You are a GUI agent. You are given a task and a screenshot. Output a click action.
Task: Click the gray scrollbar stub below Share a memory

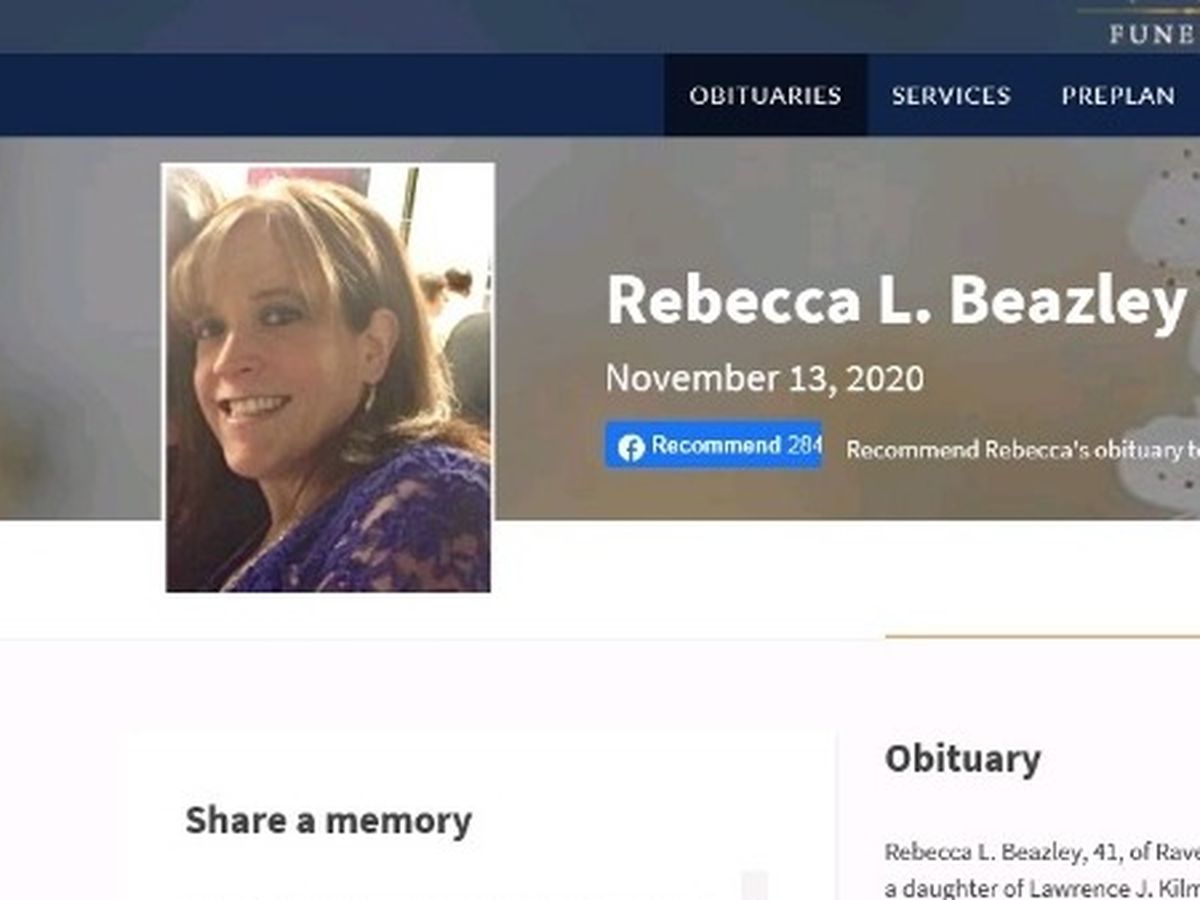point(755,885)
